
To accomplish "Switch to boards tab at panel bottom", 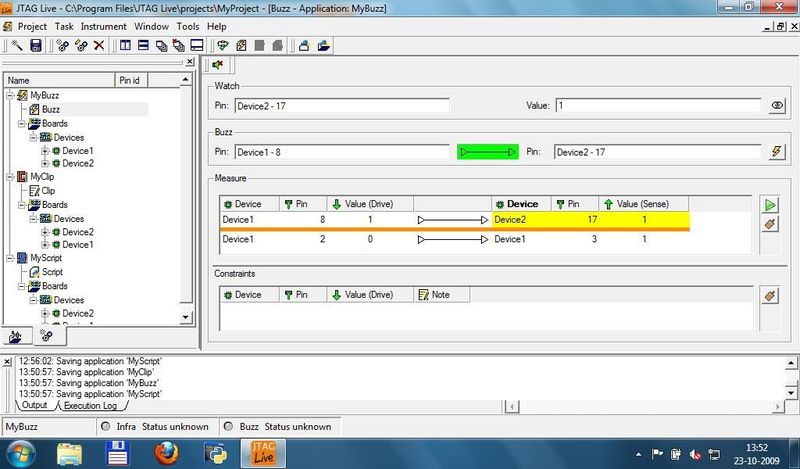I will [16, 336].
